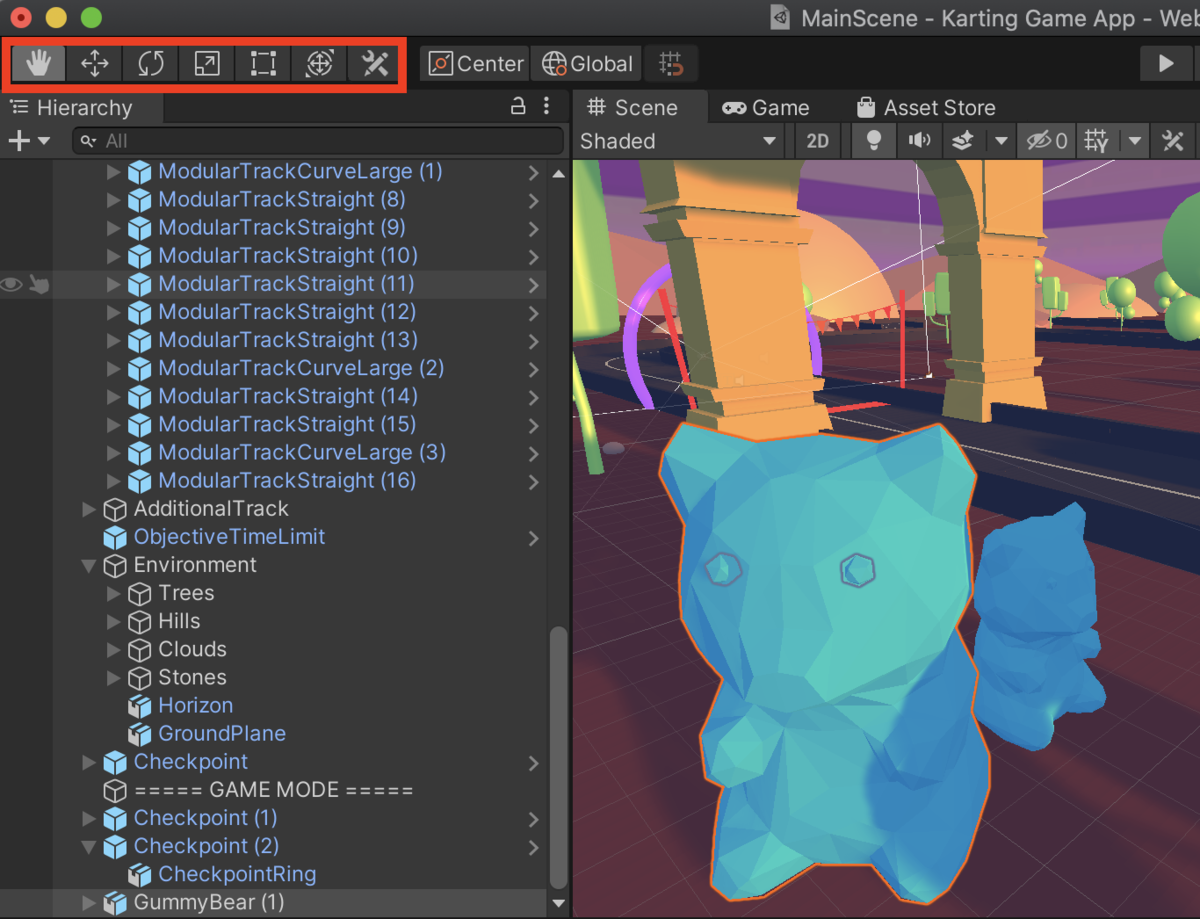Toggle grid snapping icon in top toolbar
This screenshot has height=919, width=1200.
[671, 64]
